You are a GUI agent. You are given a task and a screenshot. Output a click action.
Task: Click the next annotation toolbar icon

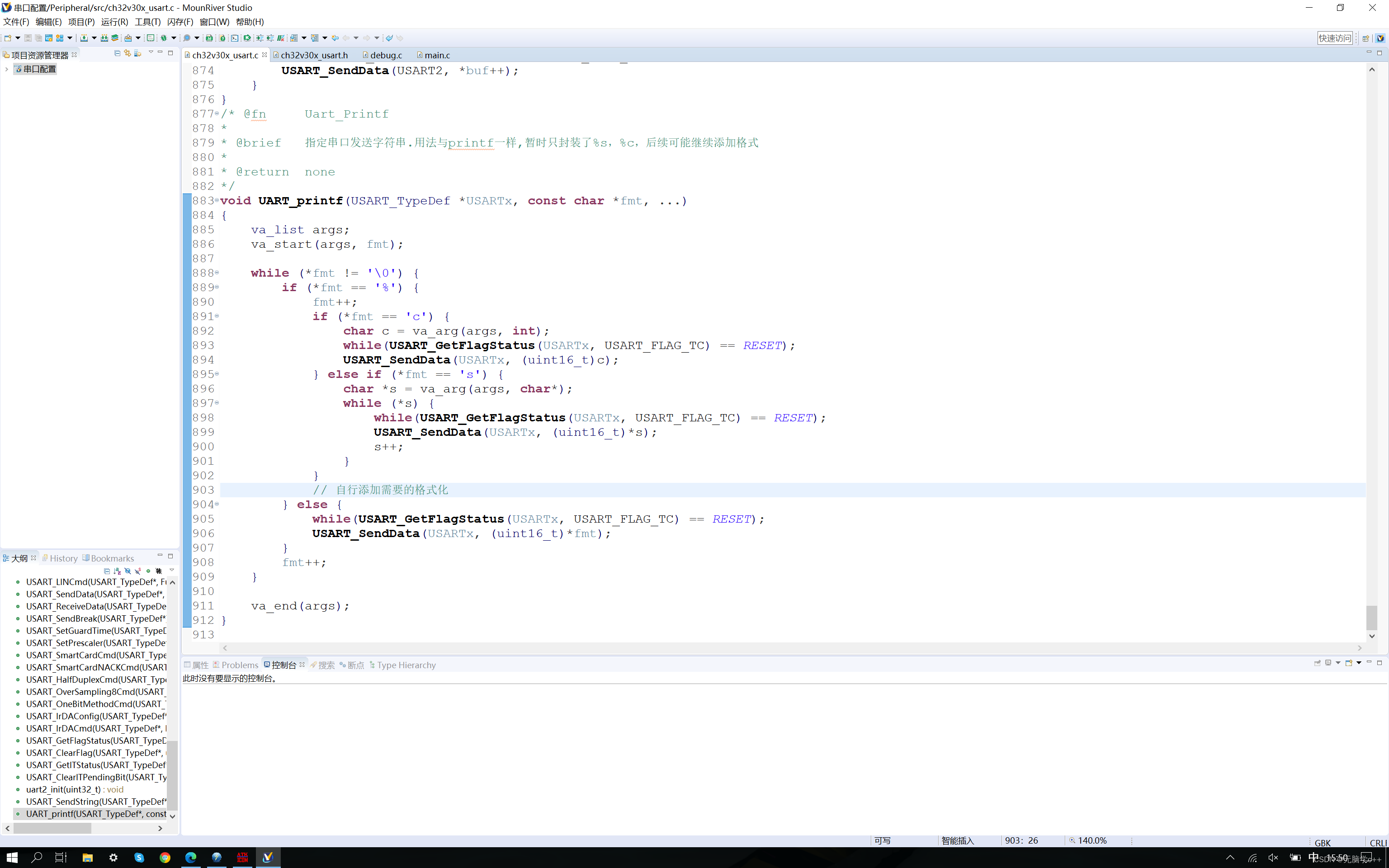click(294, 38)
